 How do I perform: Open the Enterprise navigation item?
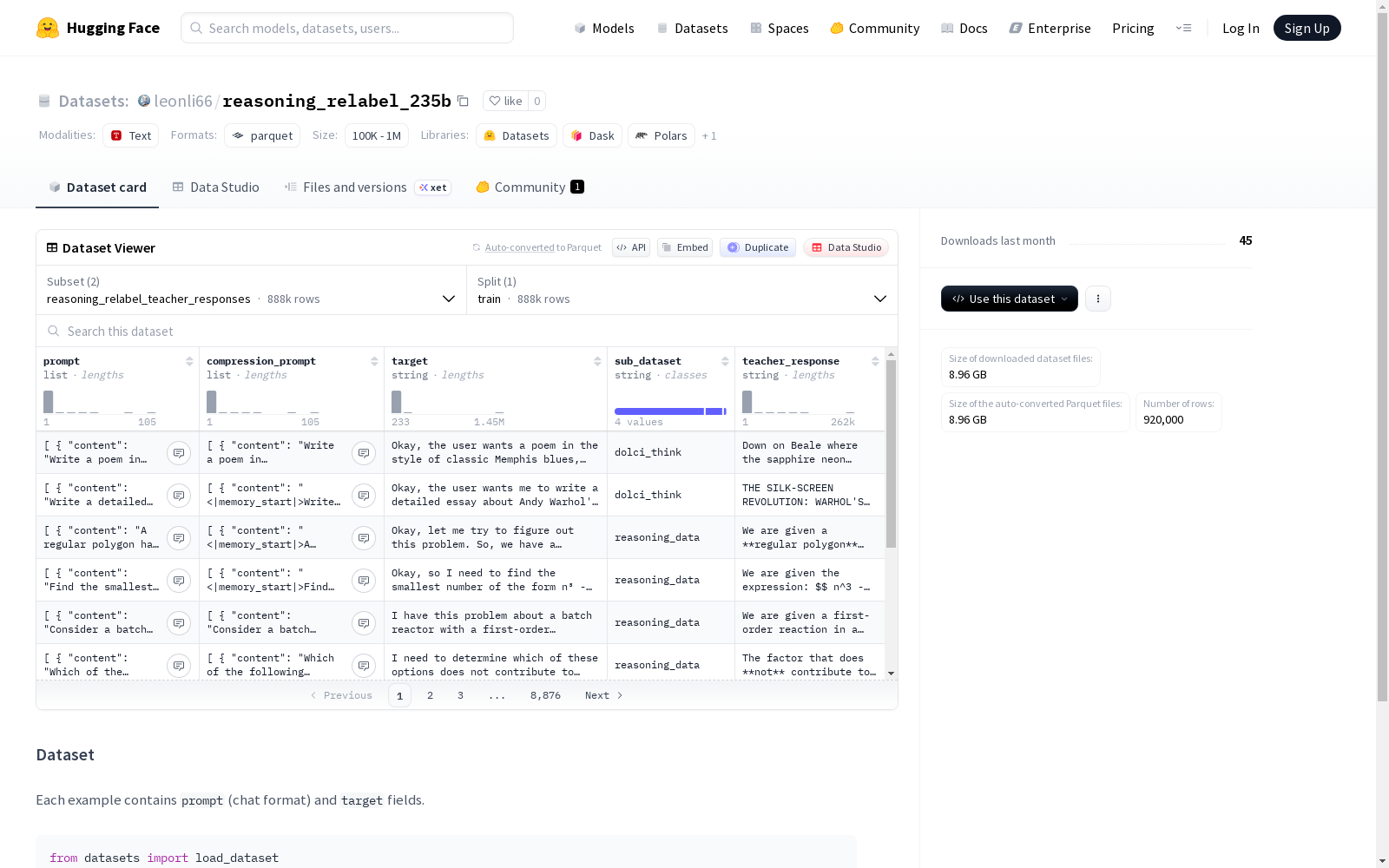(1050, 28)
